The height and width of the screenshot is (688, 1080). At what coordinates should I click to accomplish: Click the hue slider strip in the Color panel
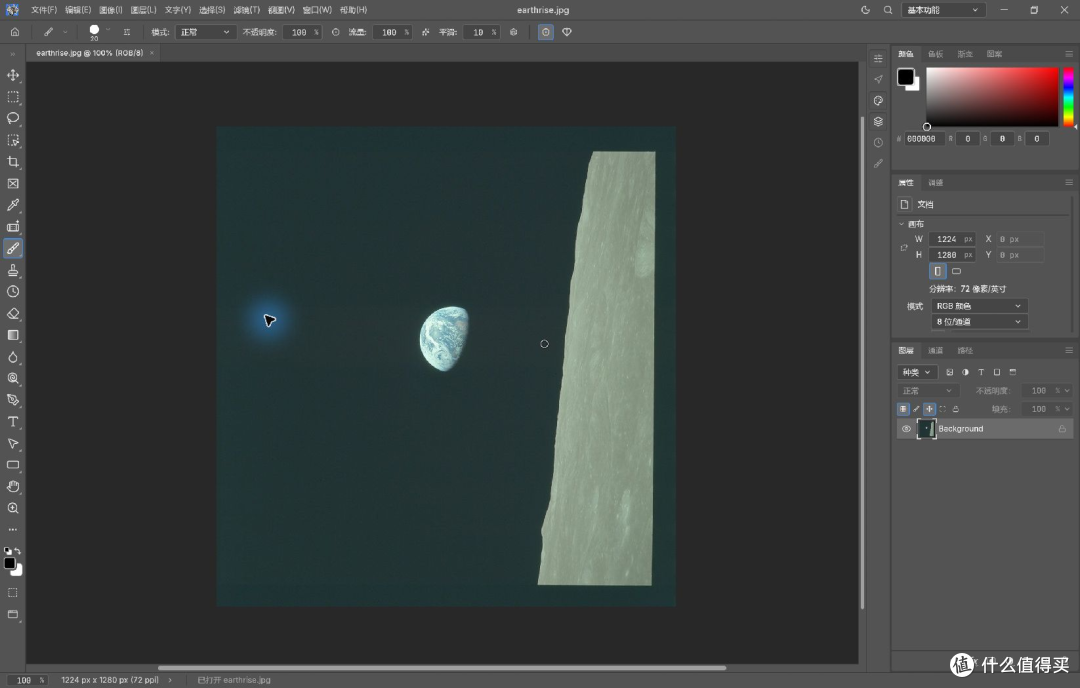1068,96
